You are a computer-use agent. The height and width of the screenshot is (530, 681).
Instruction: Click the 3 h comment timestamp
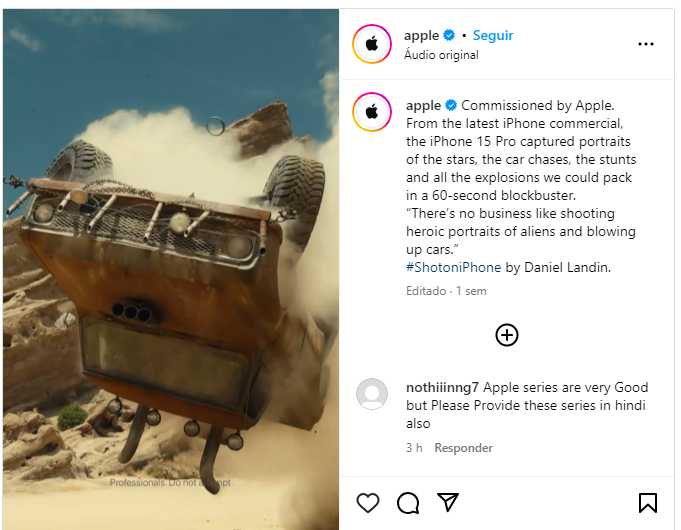pyautogui.click(x=414, y=448)
